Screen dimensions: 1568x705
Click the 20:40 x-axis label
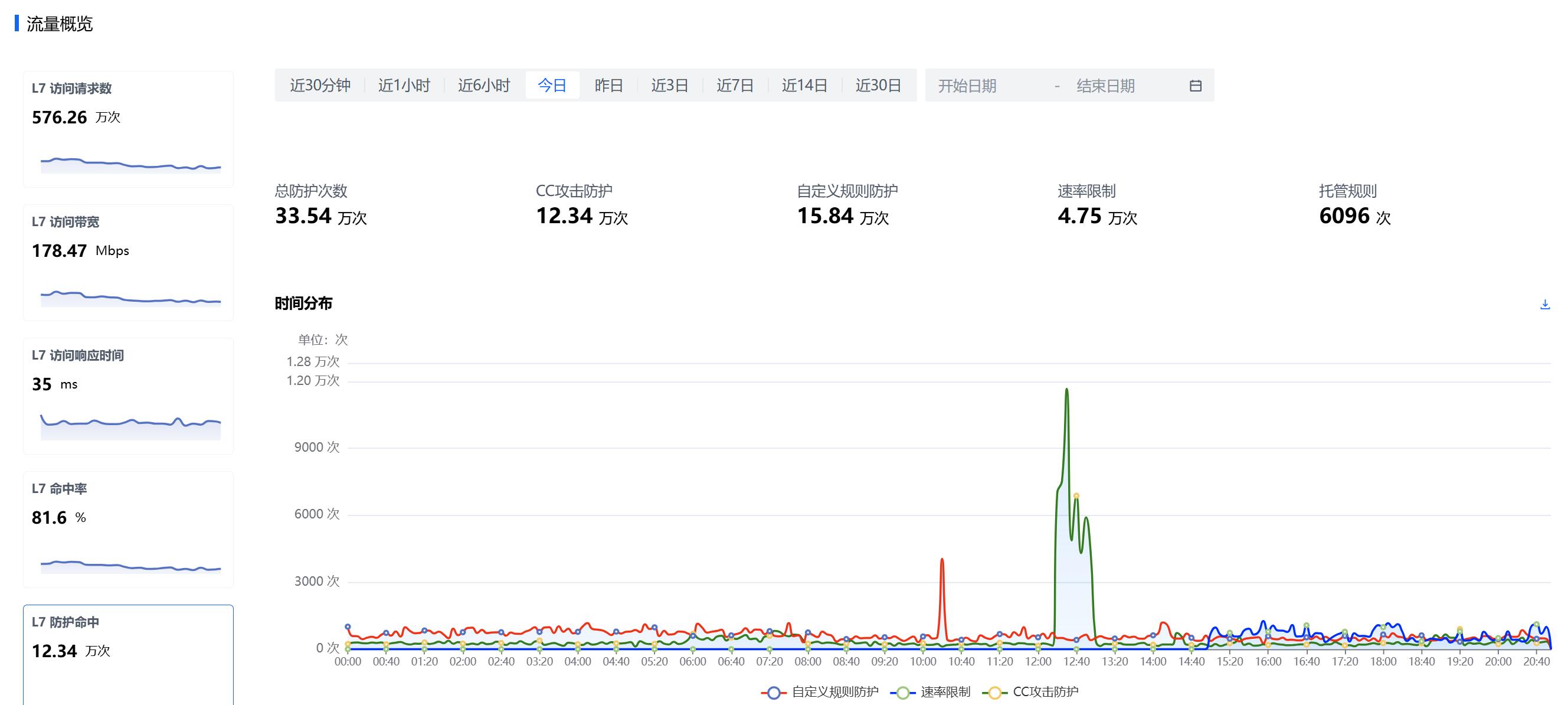(1536, 662)
